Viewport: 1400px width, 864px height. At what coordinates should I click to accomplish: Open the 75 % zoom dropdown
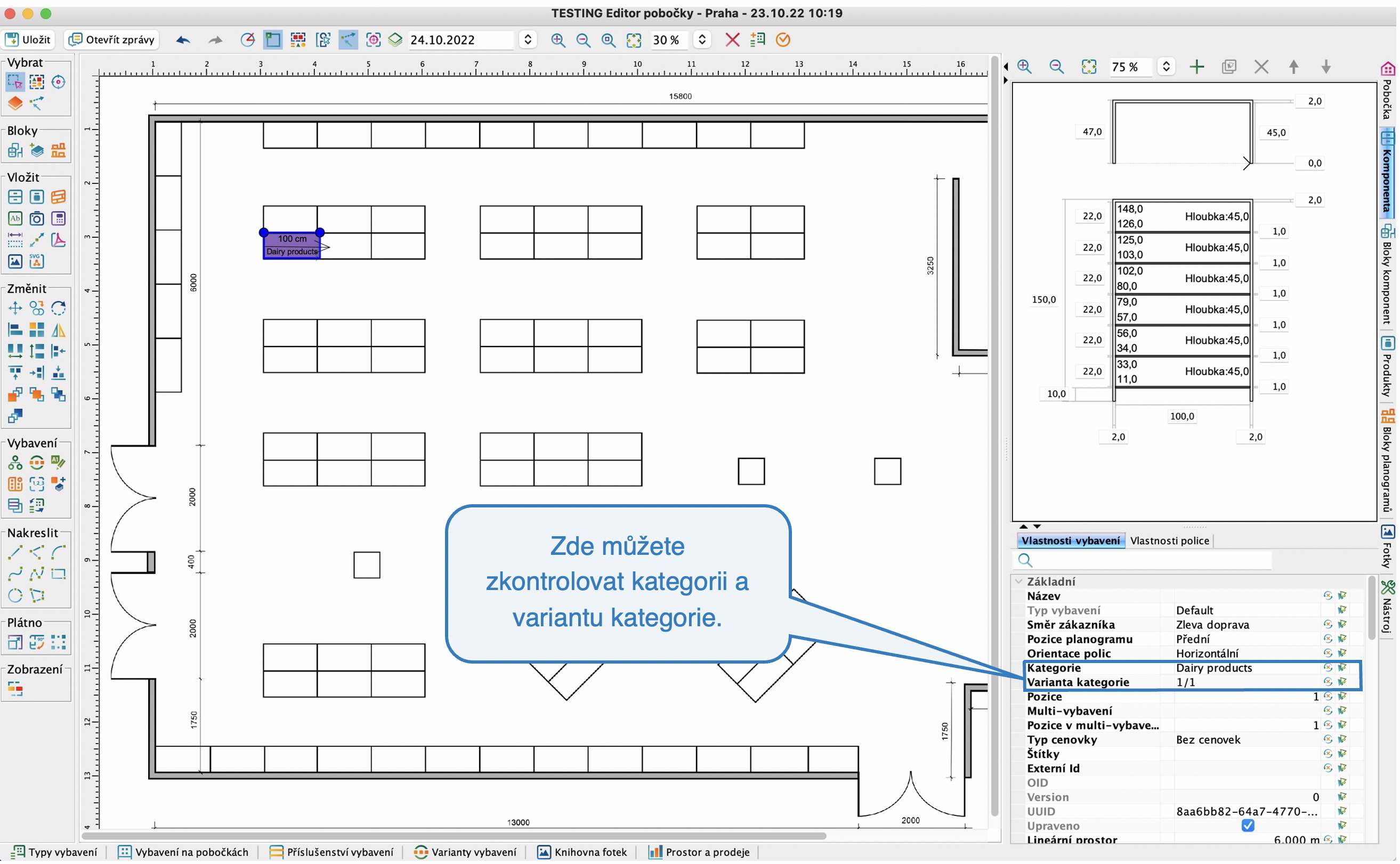(x=1167, y=67)
